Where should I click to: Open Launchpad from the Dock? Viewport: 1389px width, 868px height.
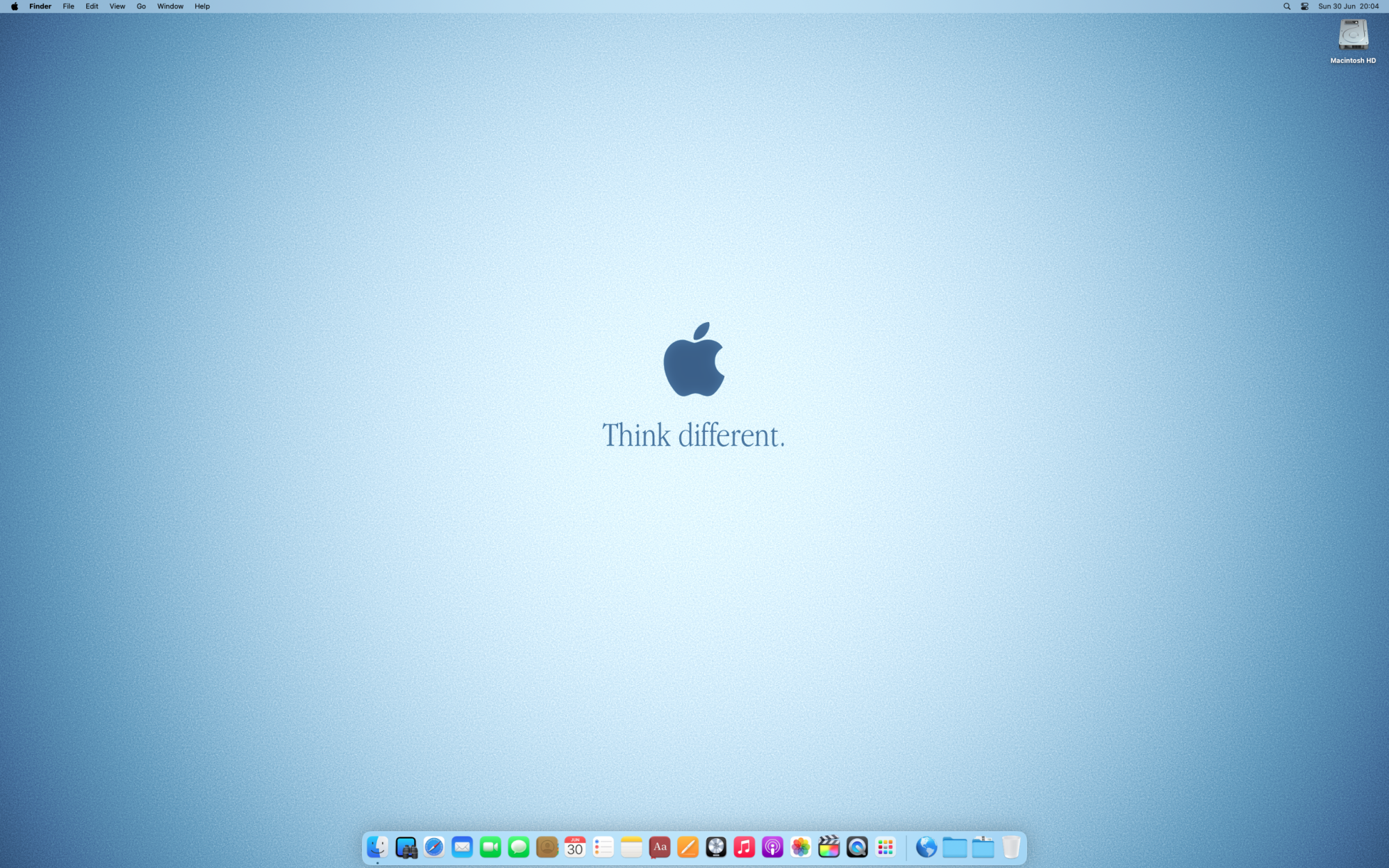pos(885,847)
